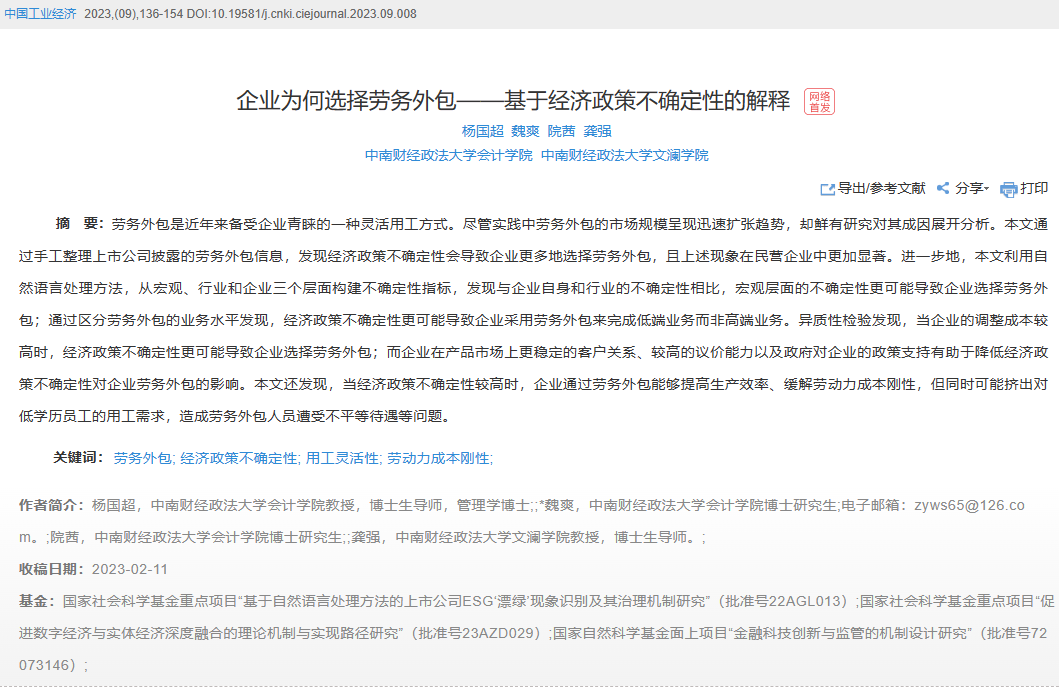Open author 龚强's profile

(597, 131)
